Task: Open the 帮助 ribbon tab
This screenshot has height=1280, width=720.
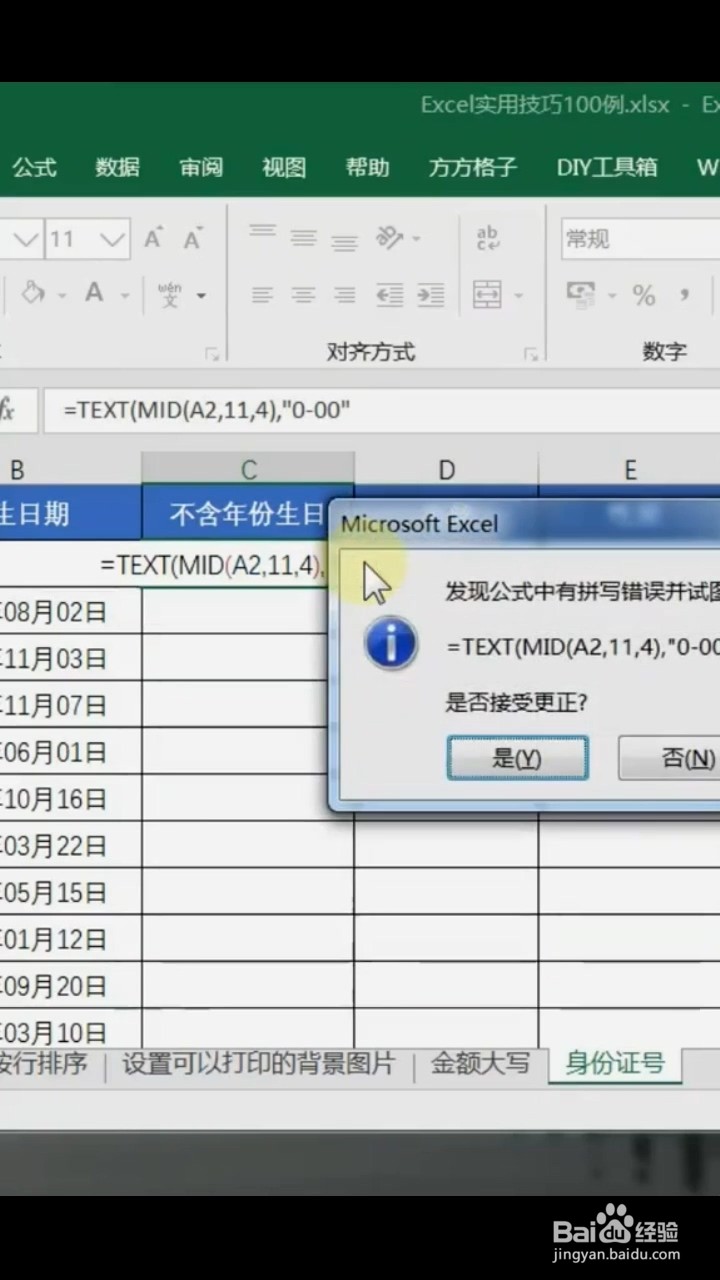Action: (x=367, y=167)
